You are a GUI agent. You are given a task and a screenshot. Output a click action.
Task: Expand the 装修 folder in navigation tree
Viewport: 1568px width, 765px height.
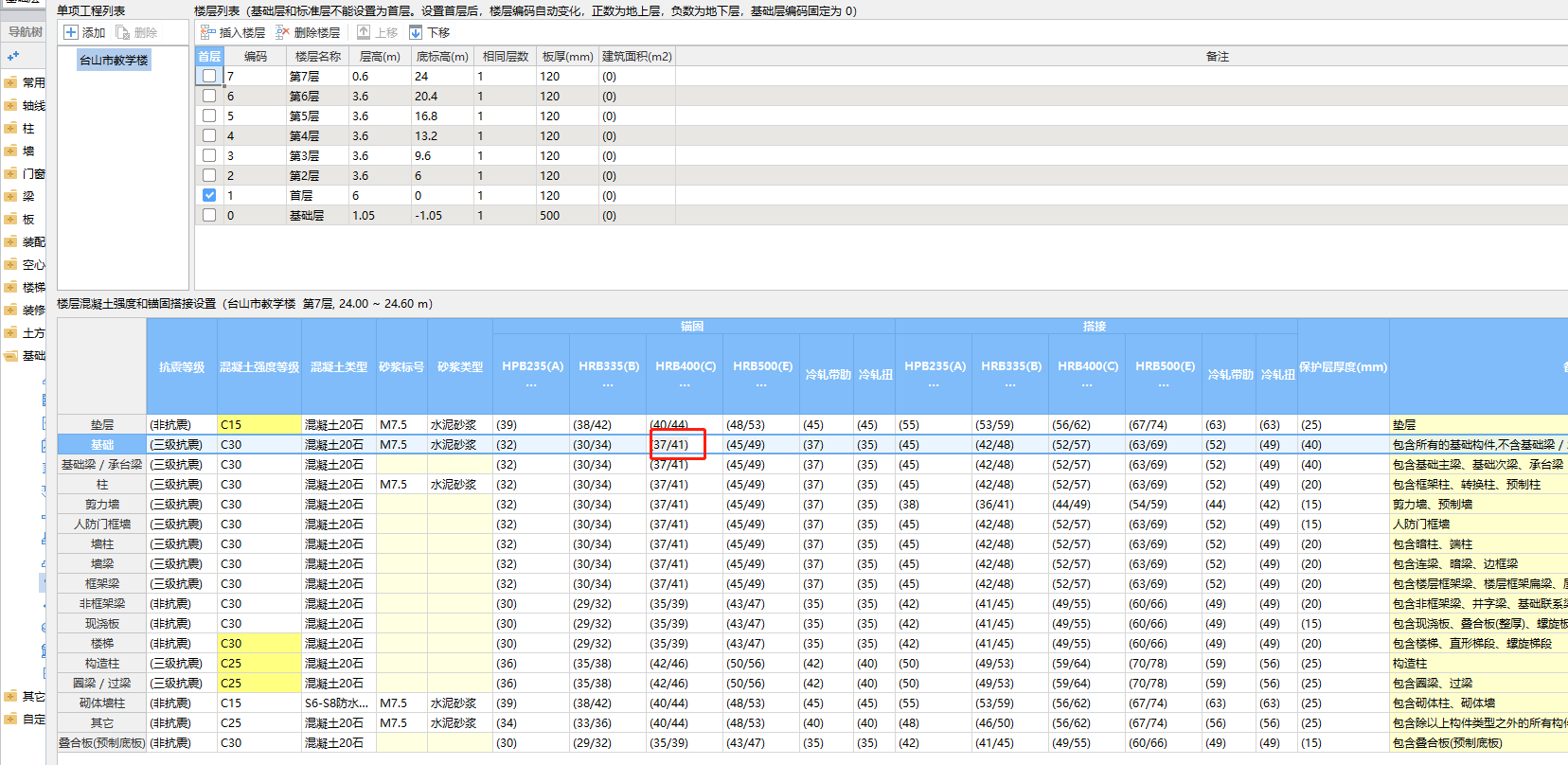click(10, 310)
